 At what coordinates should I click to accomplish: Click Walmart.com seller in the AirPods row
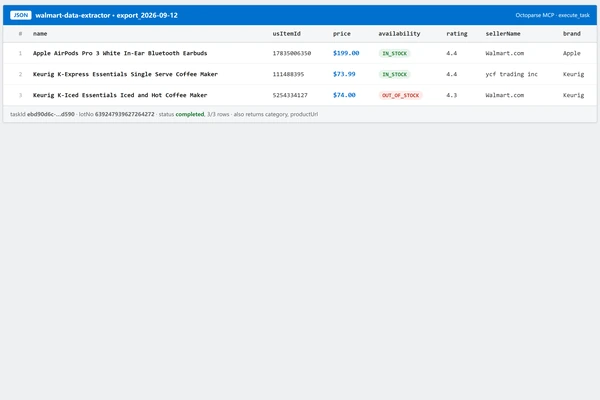[x=504, y=53]
